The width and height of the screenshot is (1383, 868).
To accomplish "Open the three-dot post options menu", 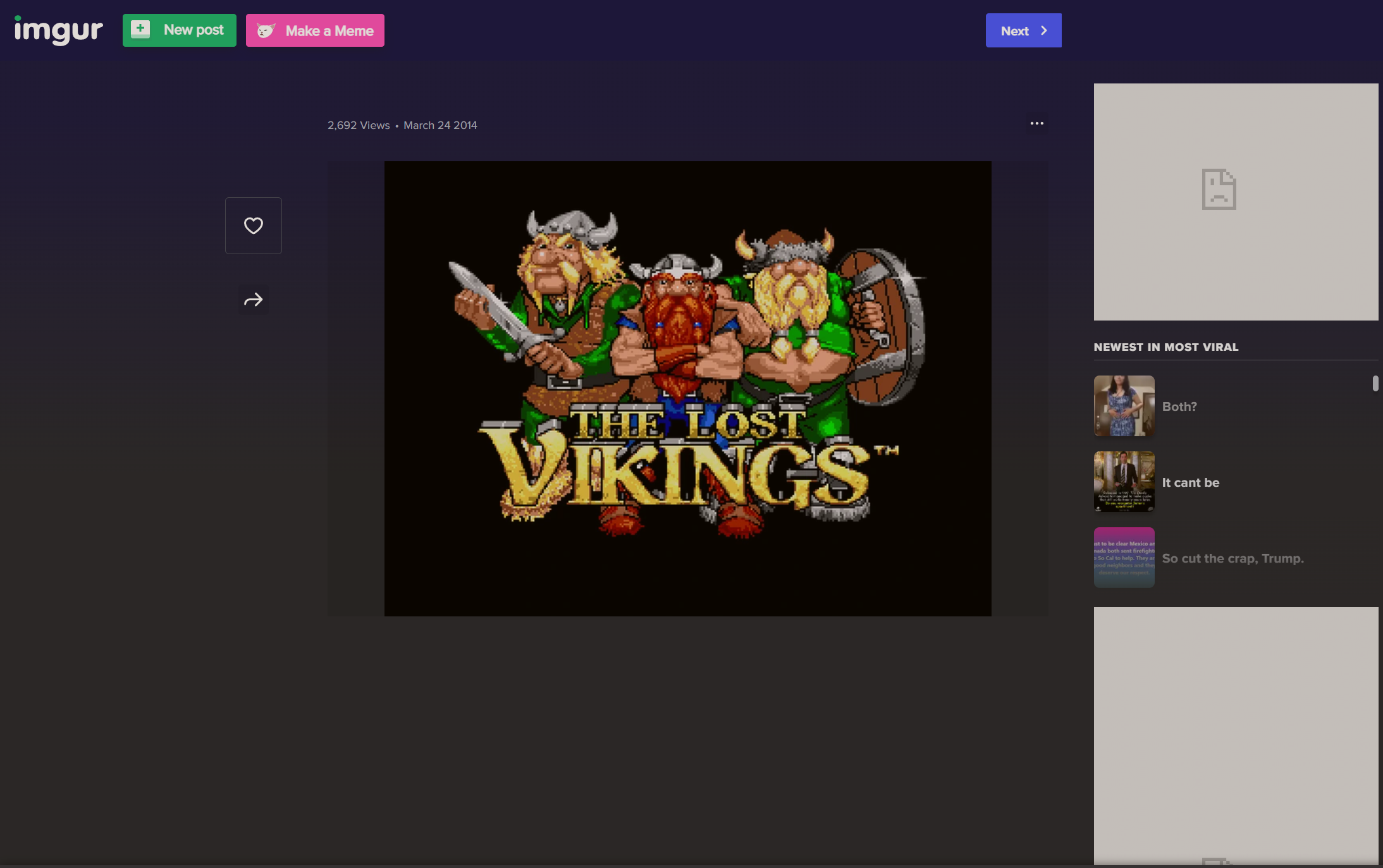I will (x=1036, y=123).
